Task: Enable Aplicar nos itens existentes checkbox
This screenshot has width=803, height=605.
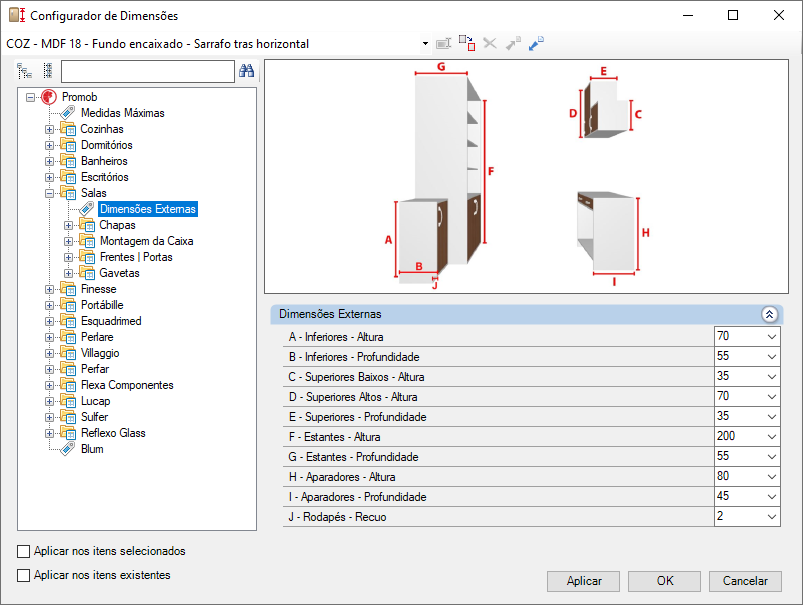Action: click(x=24, y=575)
